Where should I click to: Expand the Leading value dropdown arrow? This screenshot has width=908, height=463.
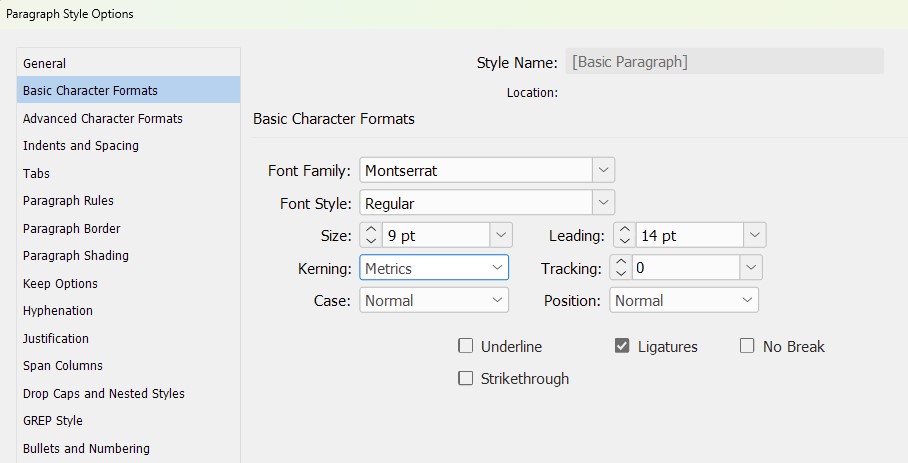[x=755, y=236]
